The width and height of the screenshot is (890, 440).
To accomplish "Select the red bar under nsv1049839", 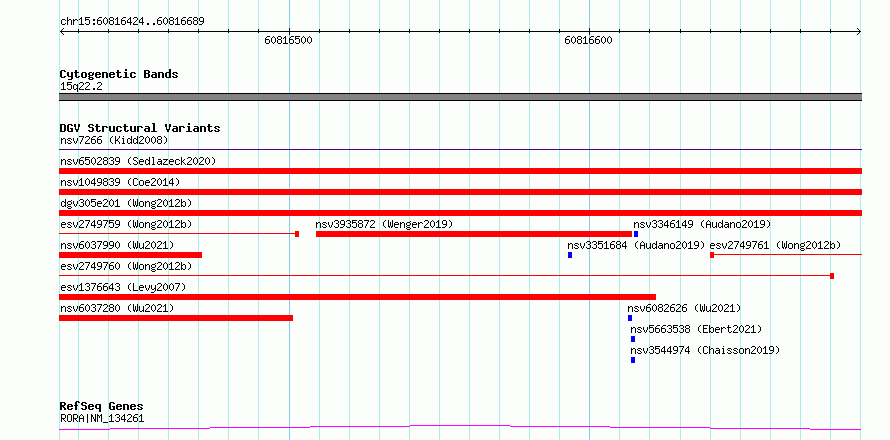I will point(460,192).
